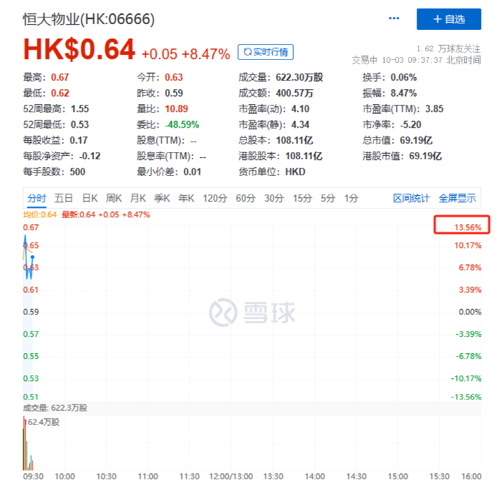Refresh quotes with the 实时行情 button
Screen dimensions: 500x483
coord(266,52)
